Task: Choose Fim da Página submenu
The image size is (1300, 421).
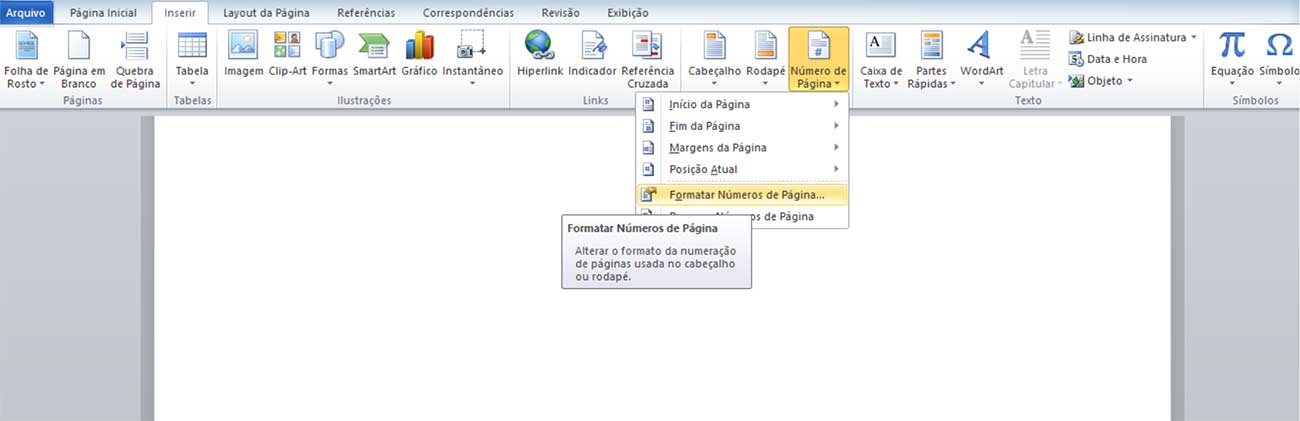Action: pos(742,126)
